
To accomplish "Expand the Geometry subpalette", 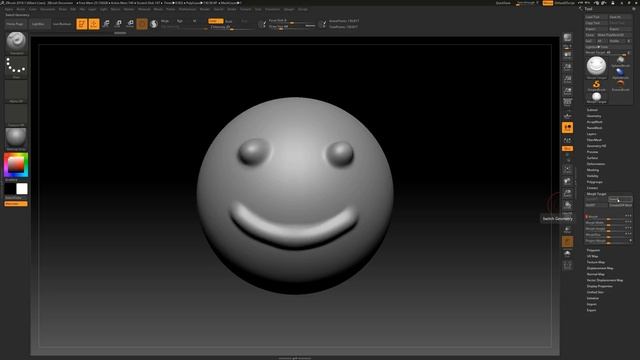I will click(x=594, y=116).
